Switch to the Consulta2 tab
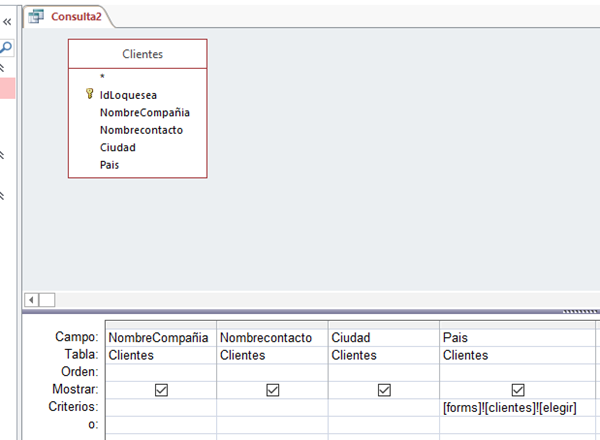Screen dimensions: 600x440 coord(77,17)
